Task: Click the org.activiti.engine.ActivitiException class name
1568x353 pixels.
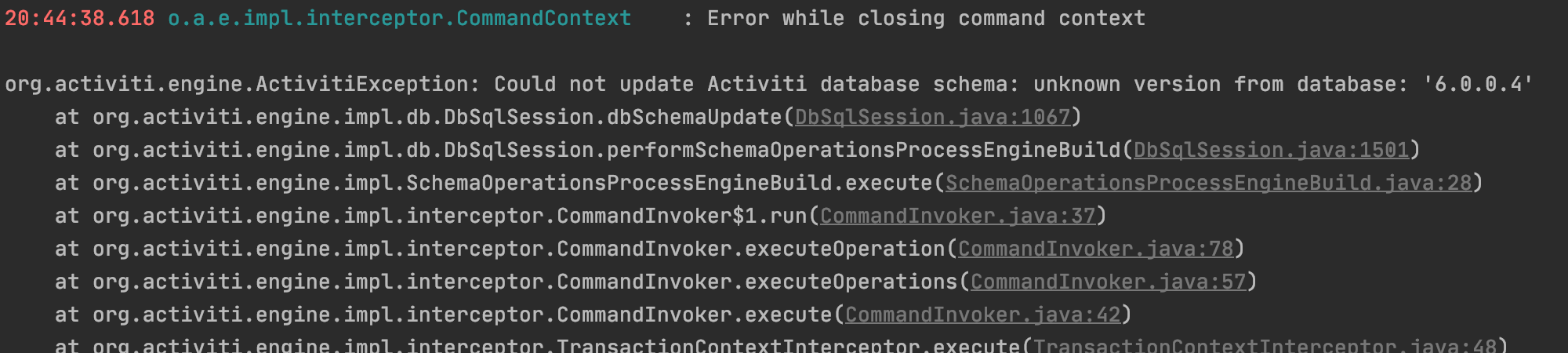Action: click(x=238, y=84)
